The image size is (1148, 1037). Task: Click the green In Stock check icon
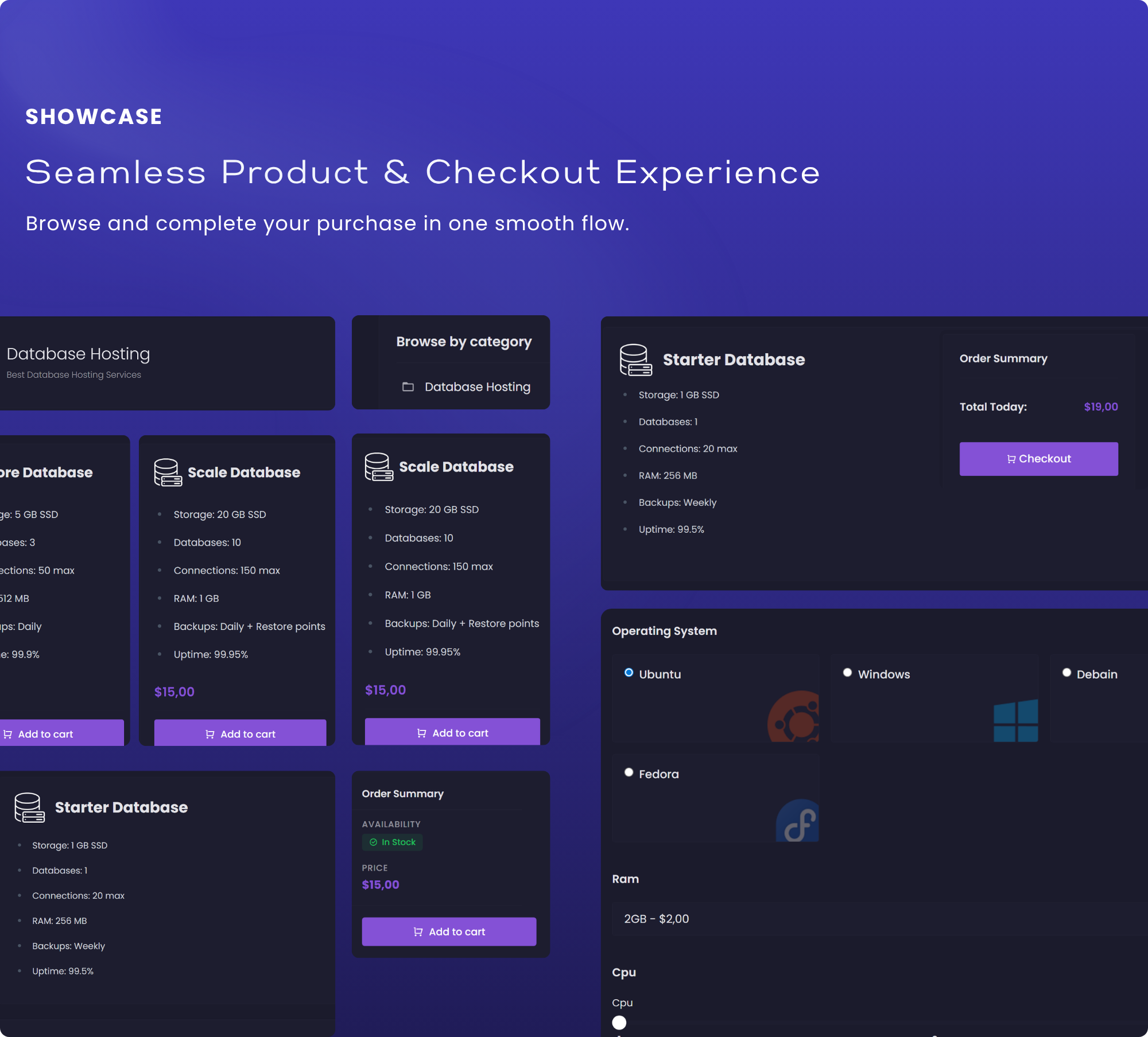coord(374,842)
